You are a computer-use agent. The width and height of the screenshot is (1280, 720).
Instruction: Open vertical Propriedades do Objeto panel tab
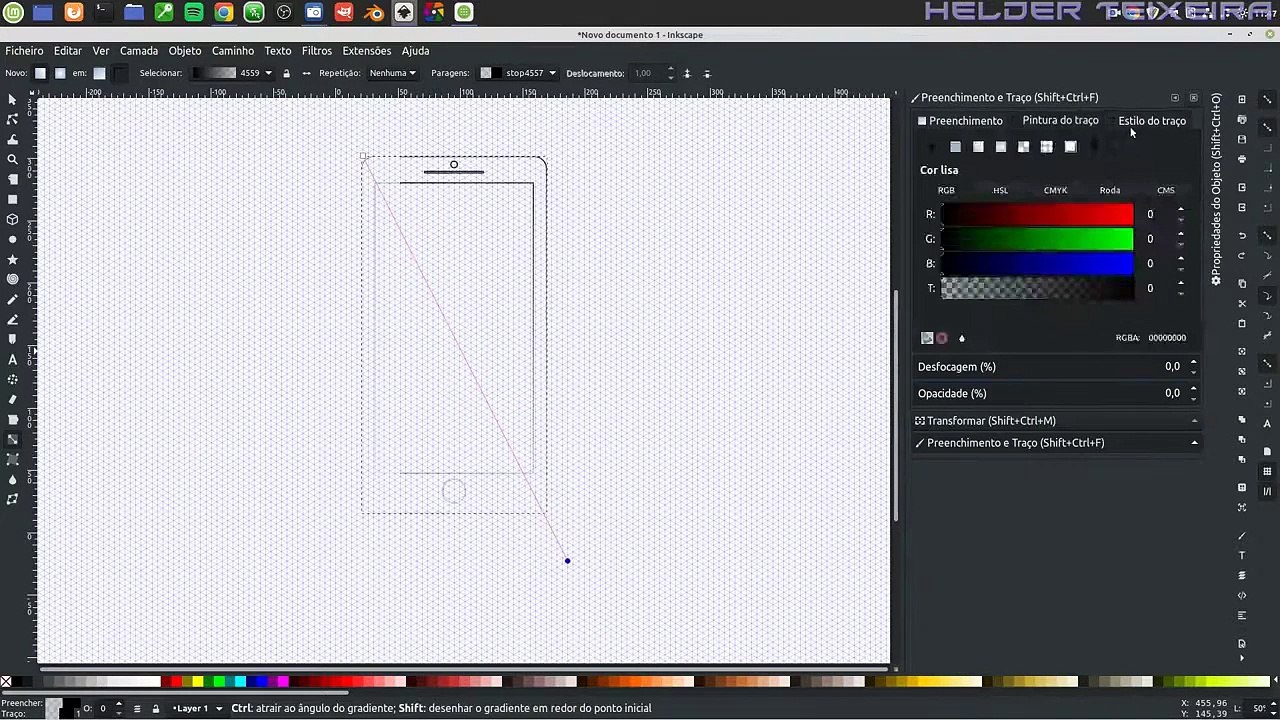(x=1216, y=190)
